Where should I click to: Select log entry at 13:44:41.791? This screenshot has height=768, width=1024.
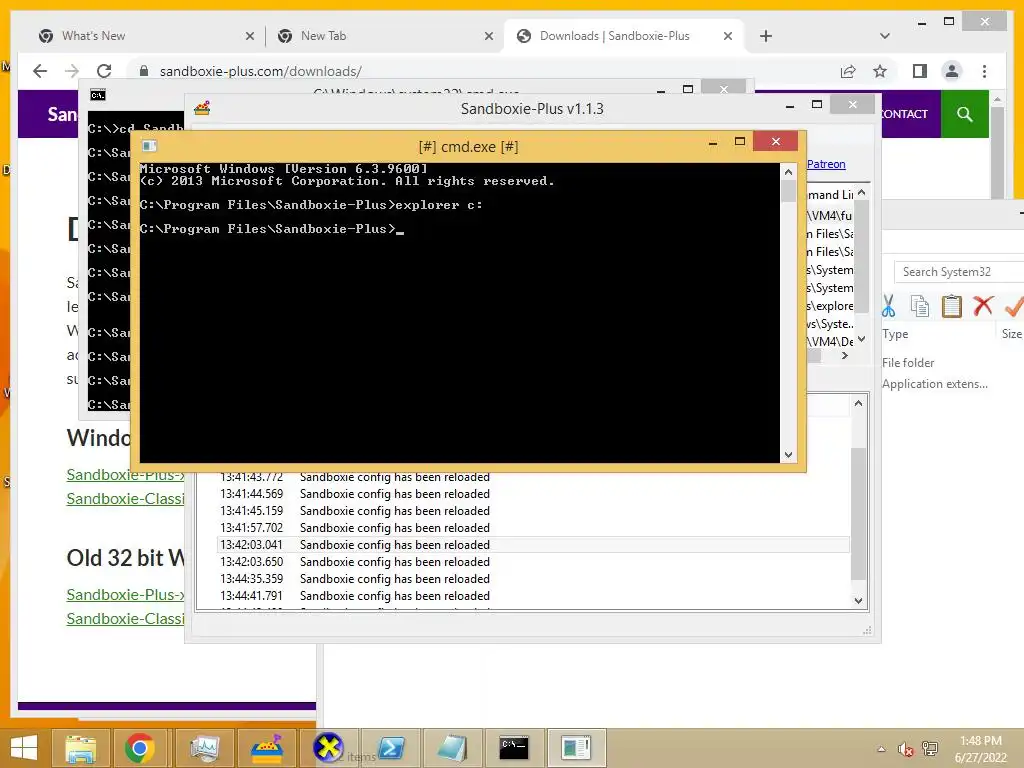tap(533, 596)
